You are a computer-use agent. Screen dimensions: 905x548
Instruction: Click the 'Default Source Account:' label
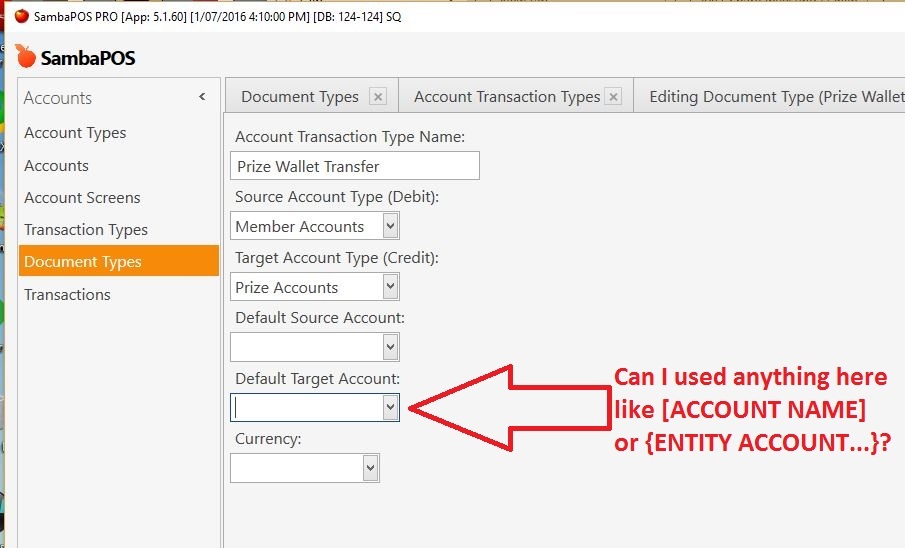[x=320, y=318]
